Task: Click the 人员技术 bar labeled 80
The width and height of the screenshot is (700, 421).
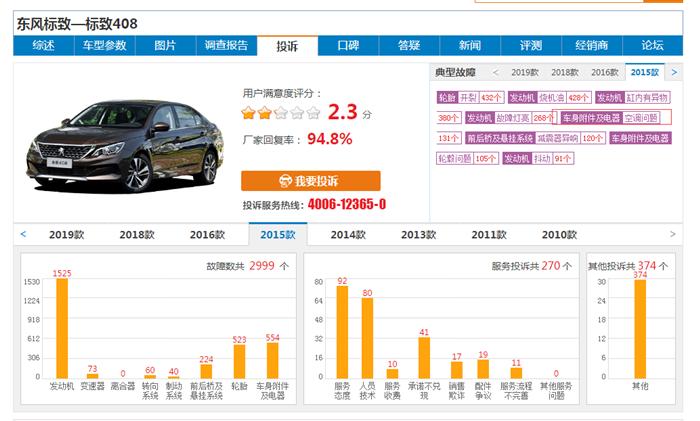Action: [367, 338]
